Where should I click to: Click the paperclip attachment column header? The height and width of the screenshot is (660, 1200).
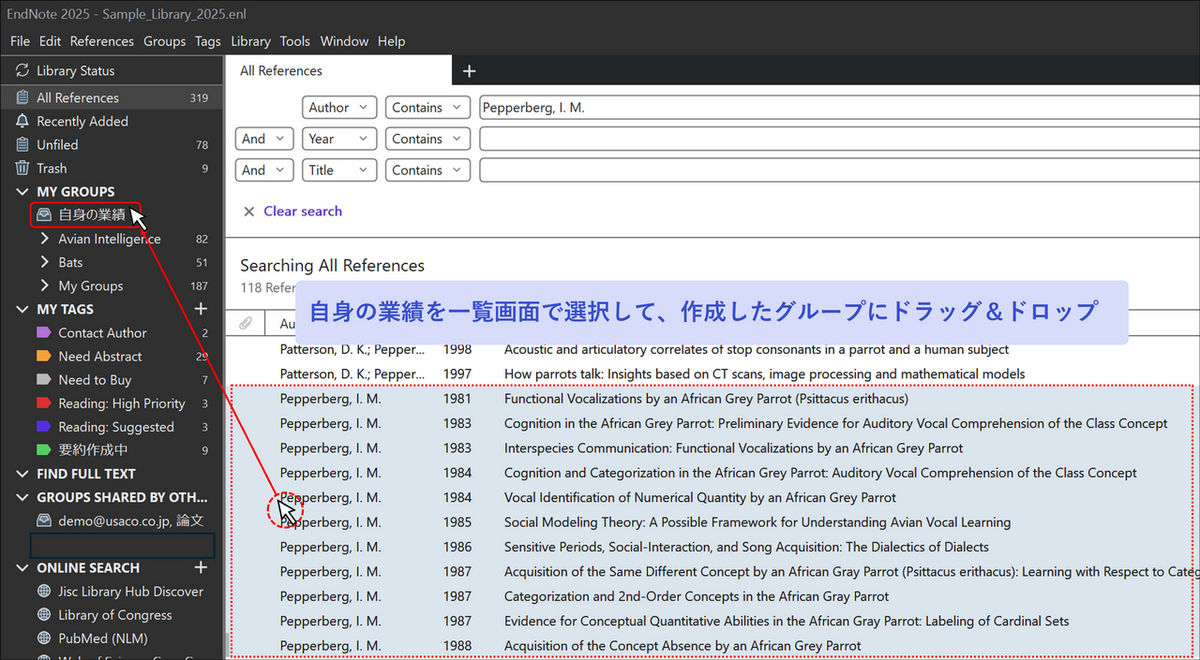point(246,323)
